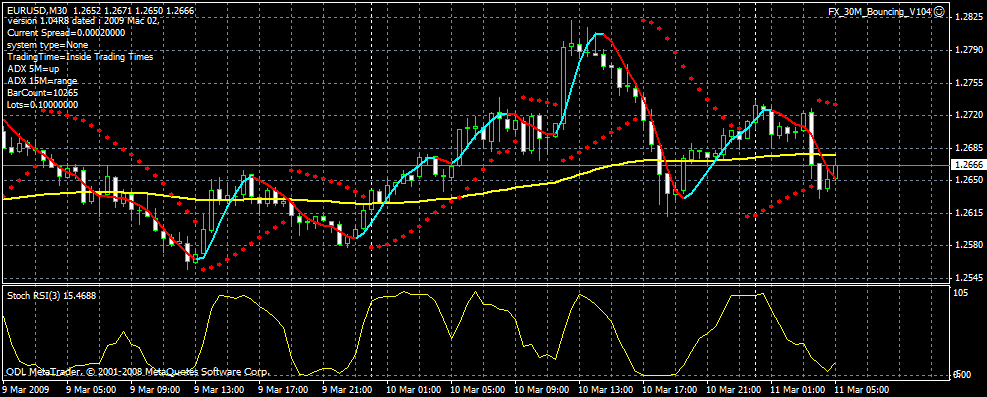Select the EURUSD,M30 chart title text
Screen dimensions: 987x397
point(37,11)
